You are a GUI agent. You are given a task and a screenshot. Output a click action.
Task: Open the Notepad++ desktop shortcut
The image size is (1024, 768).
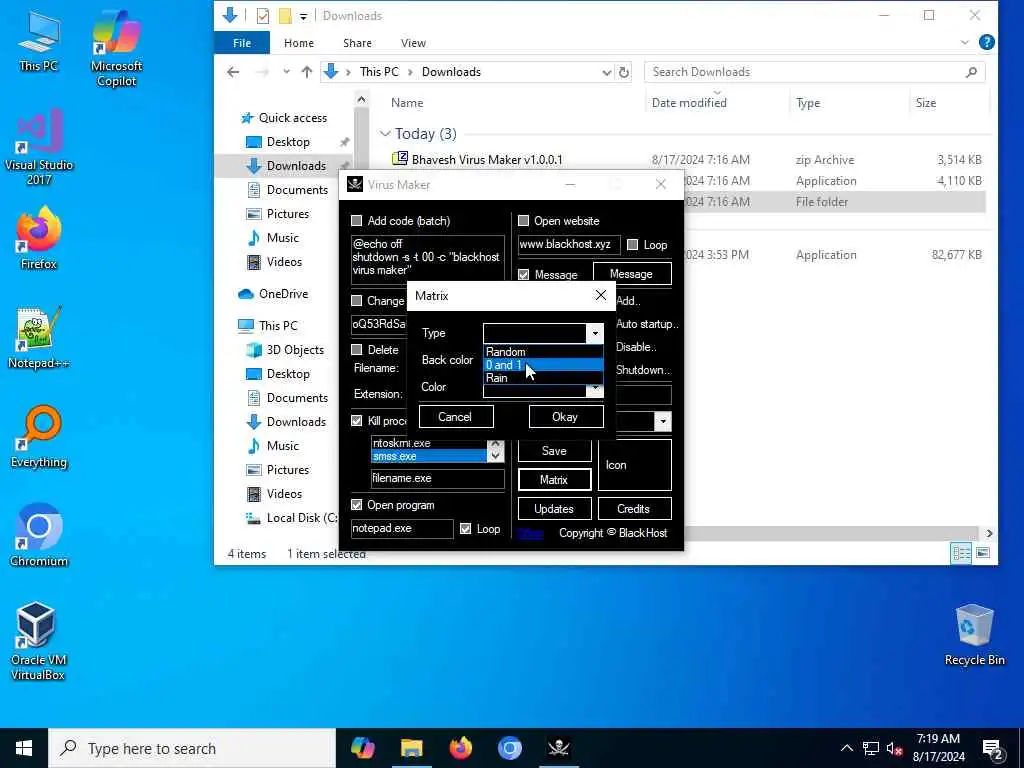(x=39, y=339)
